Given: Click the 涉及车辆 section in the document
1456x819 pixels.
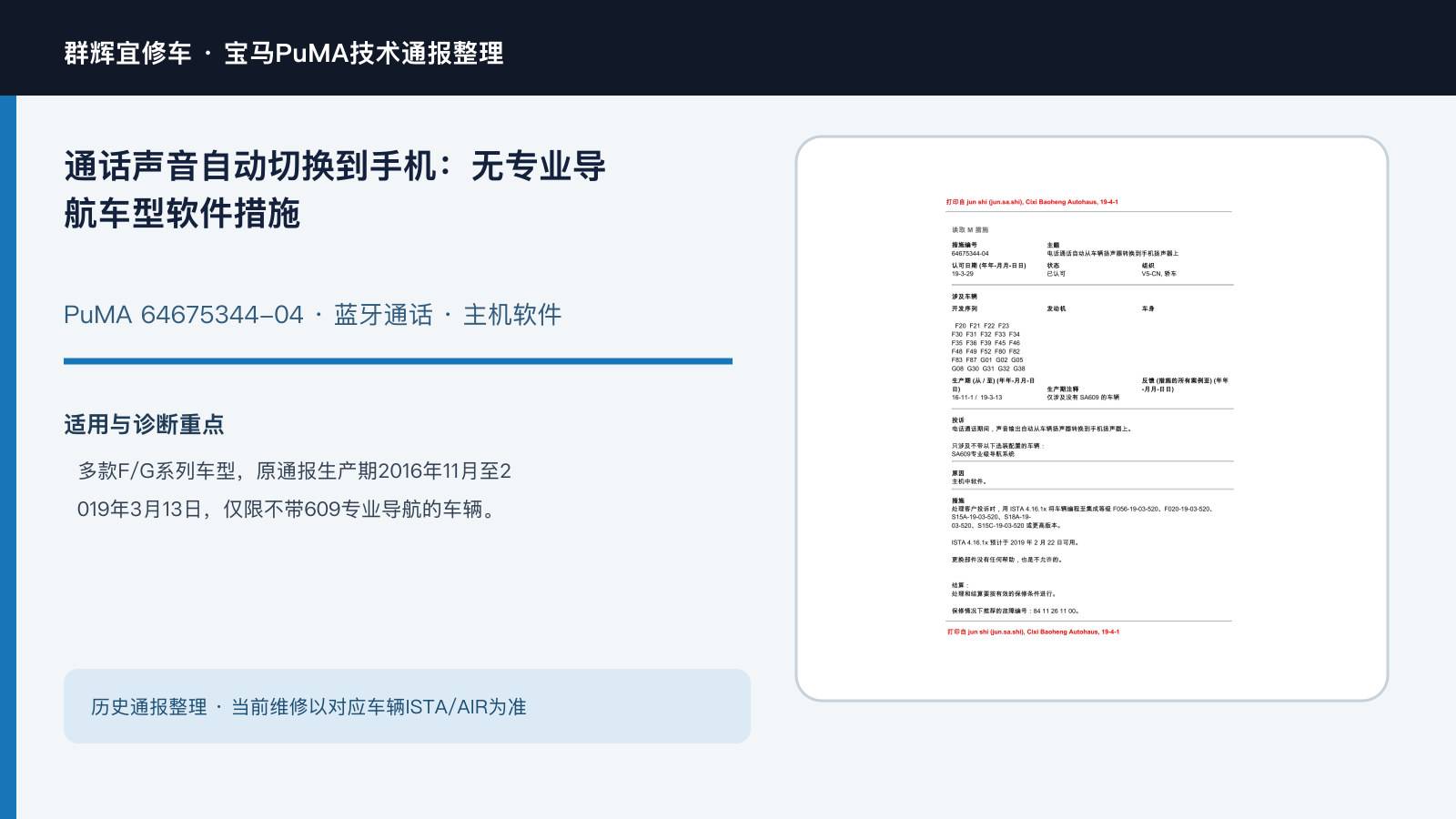Looking at the screenshot, I should point(965,297).
